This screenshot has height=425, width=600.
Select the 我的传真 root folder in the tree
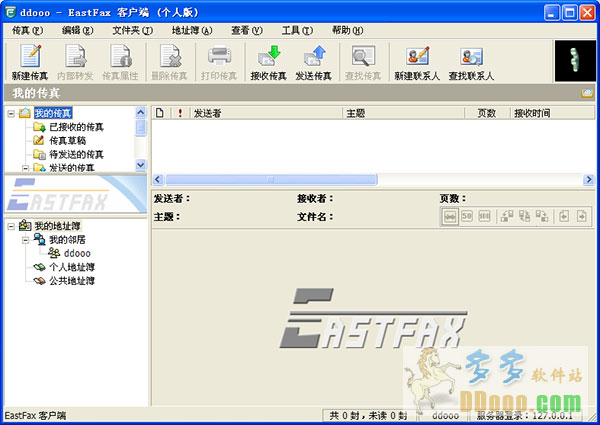click(x=53, y=113)
